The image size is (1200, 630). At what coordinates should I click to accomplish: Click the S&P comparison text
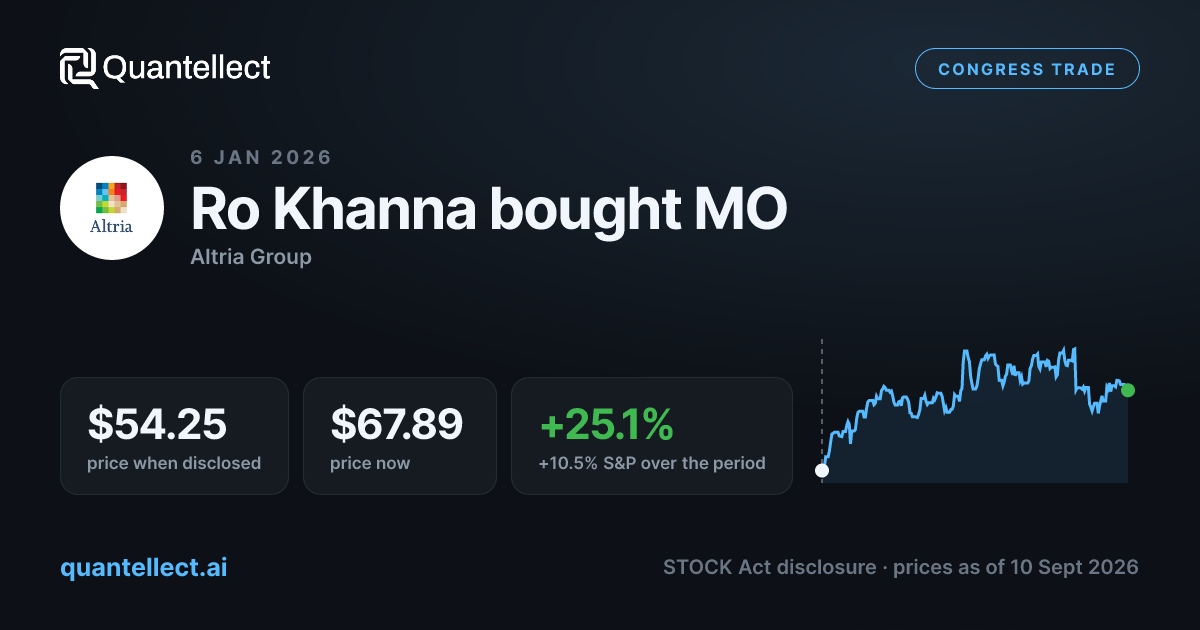coord(652,463)
